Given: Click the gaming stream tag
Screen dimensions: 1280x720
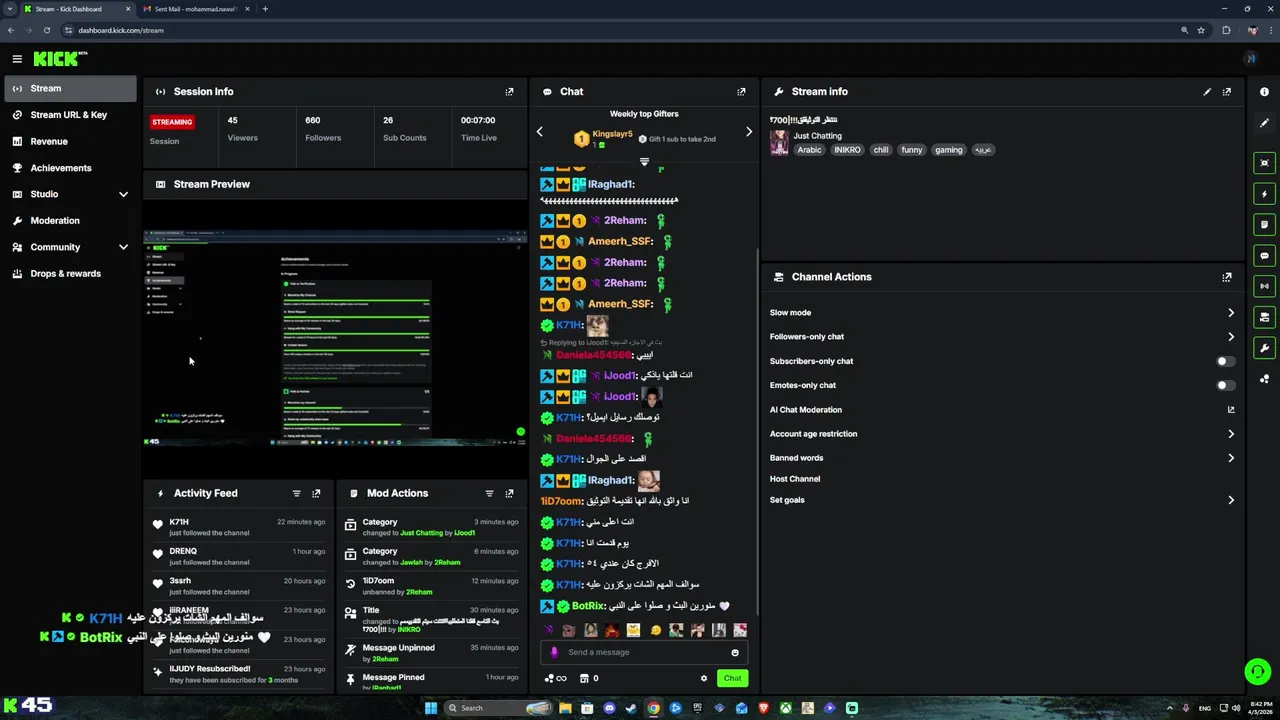Looking at the screenshot, I should 948,150.
